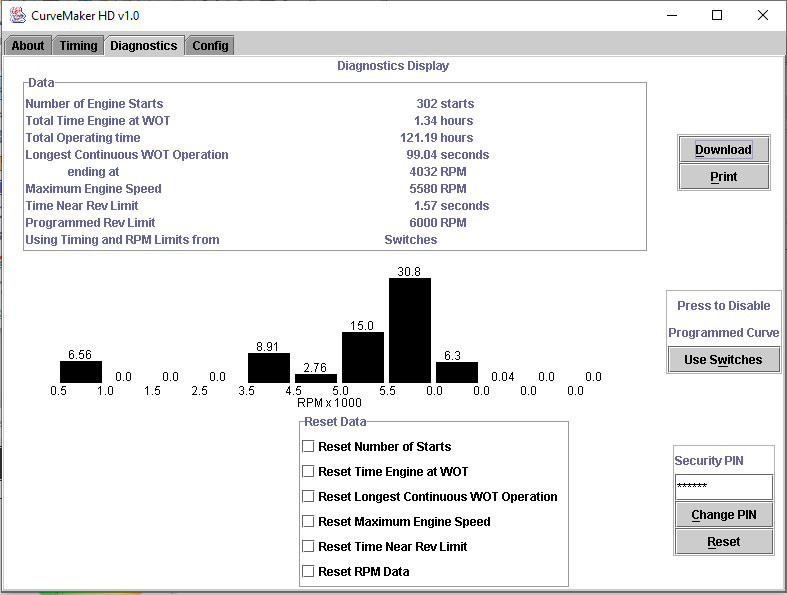Switch to the About tab
Image resolution: width=787 pixels, height=595 pixels.
(28, 46)
